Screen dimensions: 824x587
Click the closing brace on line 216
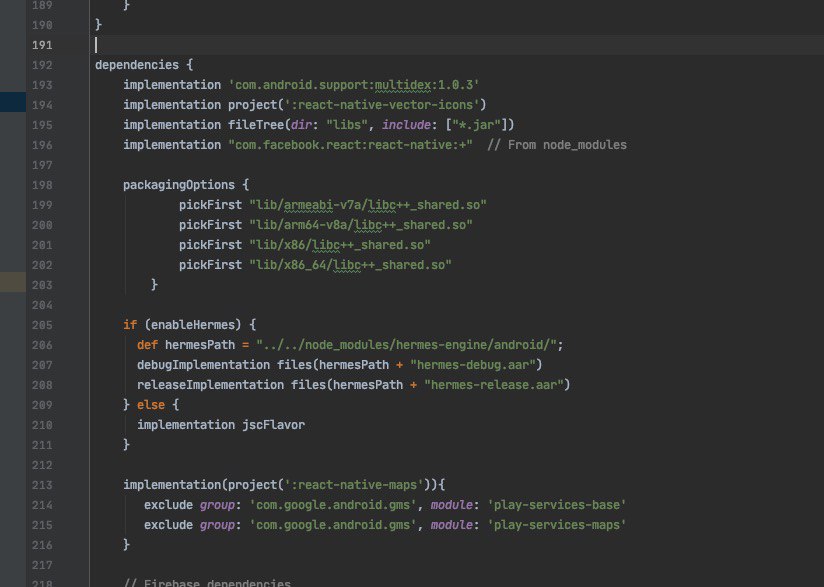coord(126,545)
